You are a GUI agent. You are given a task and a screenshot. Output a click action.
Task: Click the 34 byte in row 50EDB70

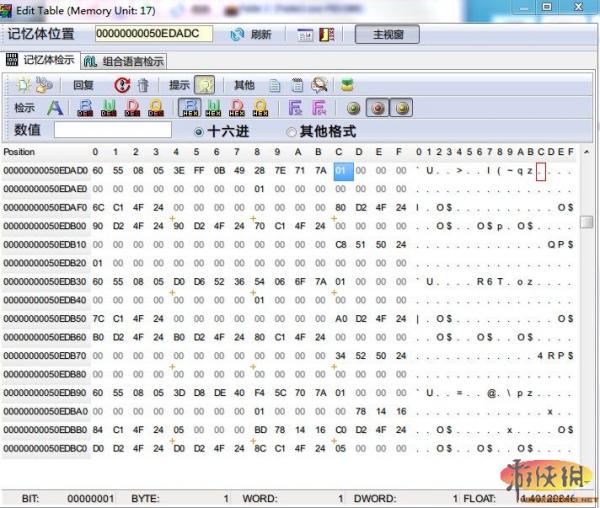(340, 356)
